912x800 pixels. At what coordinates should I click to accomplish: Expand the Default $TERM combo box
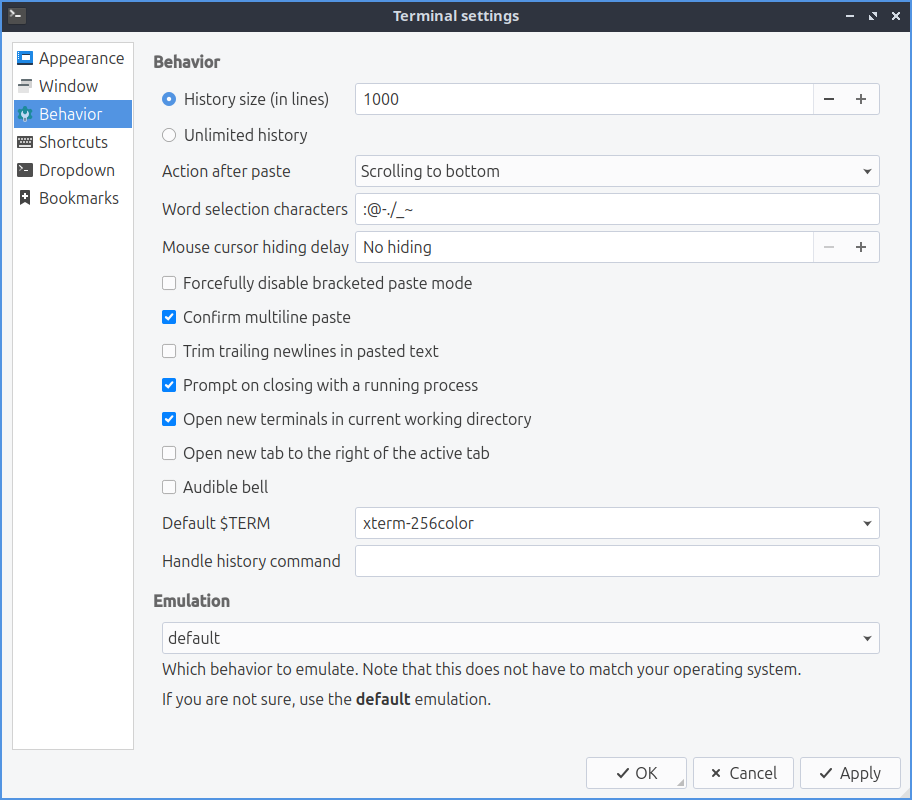(617, 523)
